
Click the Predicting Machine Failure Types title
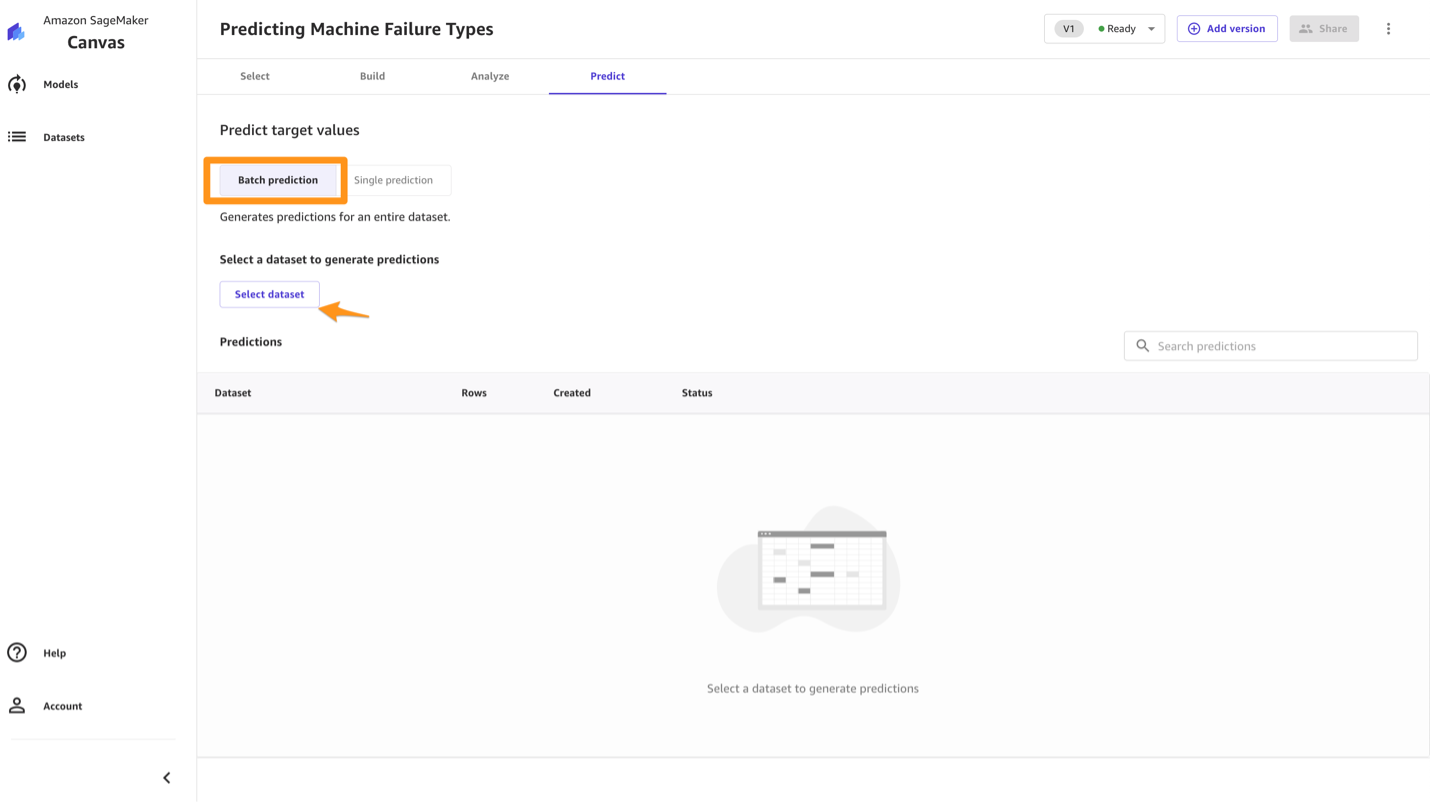click(x=357, y=29)
